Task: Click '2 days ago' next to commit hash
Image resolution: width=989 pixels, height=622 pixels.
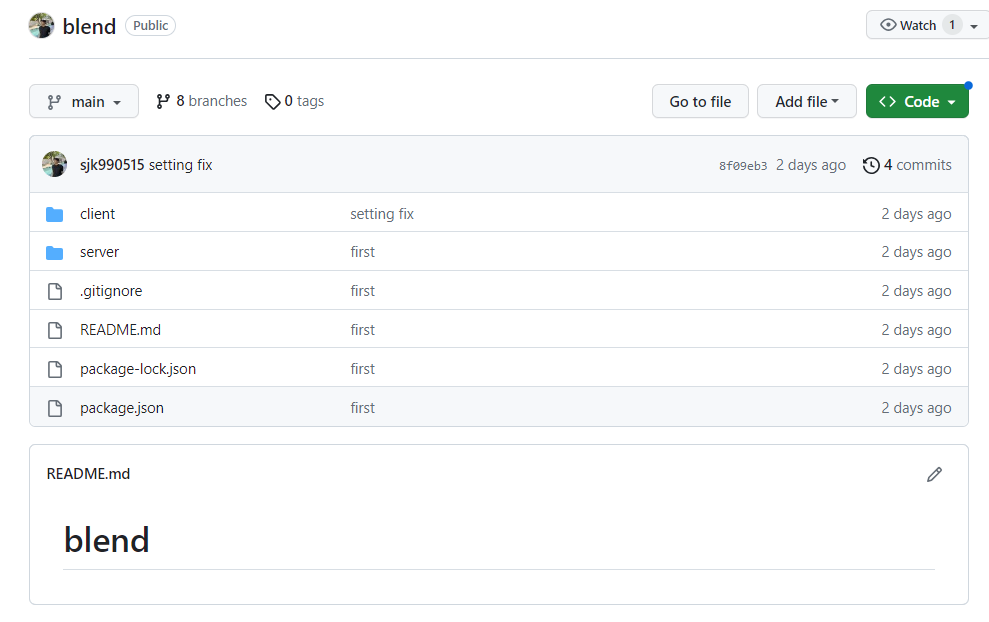Action: (x=811, y=165)
